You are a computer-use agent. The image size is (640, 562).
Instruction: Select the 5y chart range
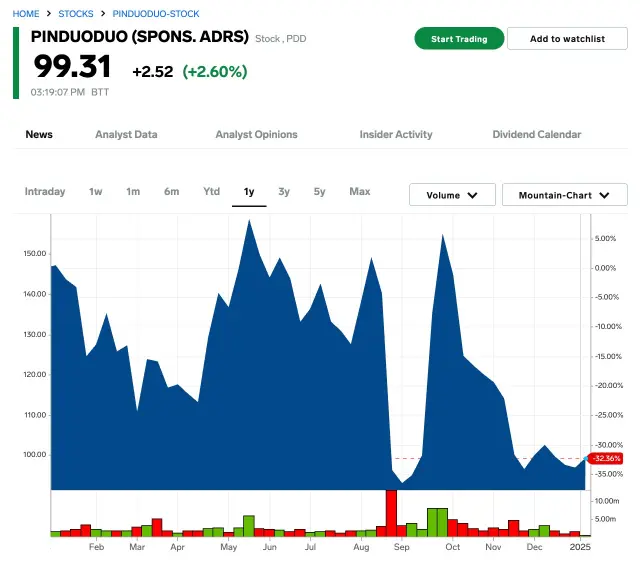pos(319,191)
